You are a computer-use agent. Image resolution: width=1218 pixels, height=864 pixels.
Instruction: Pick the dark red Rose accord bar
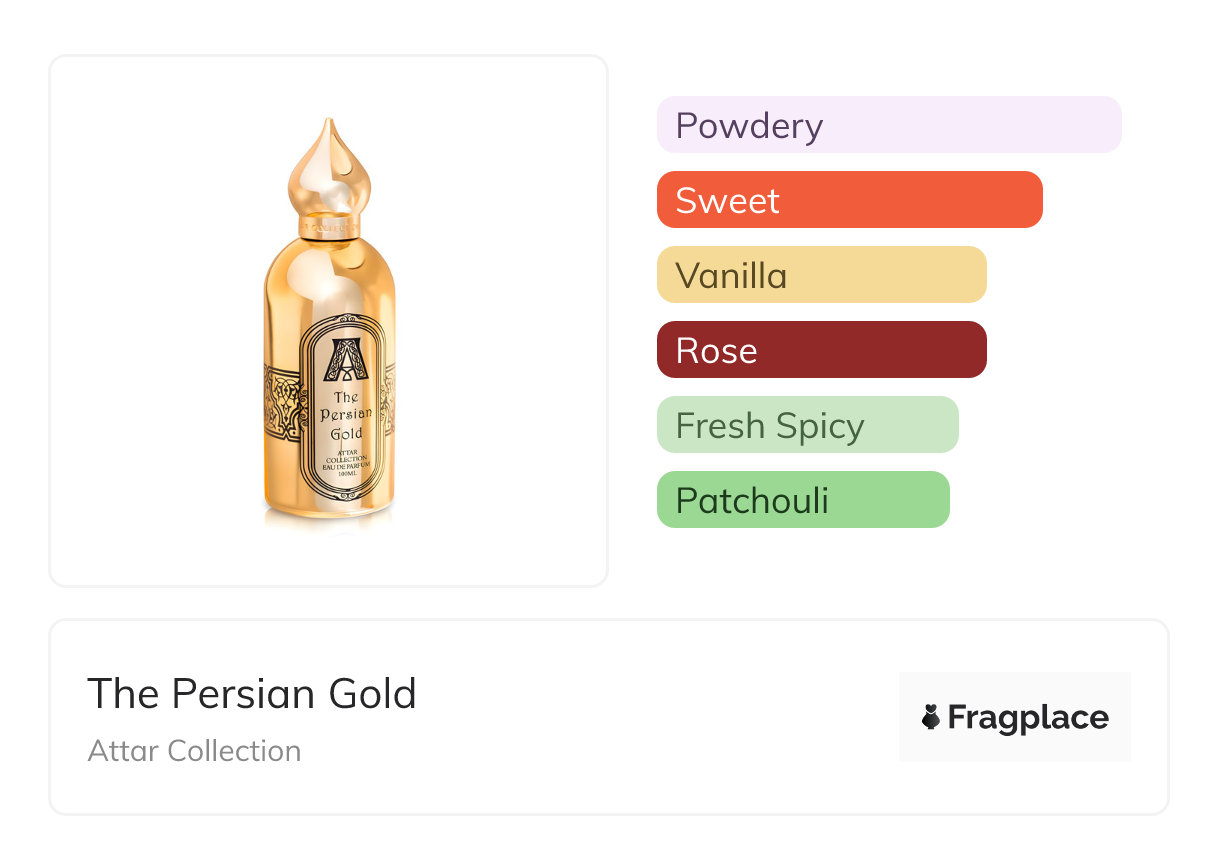(821, 350)
